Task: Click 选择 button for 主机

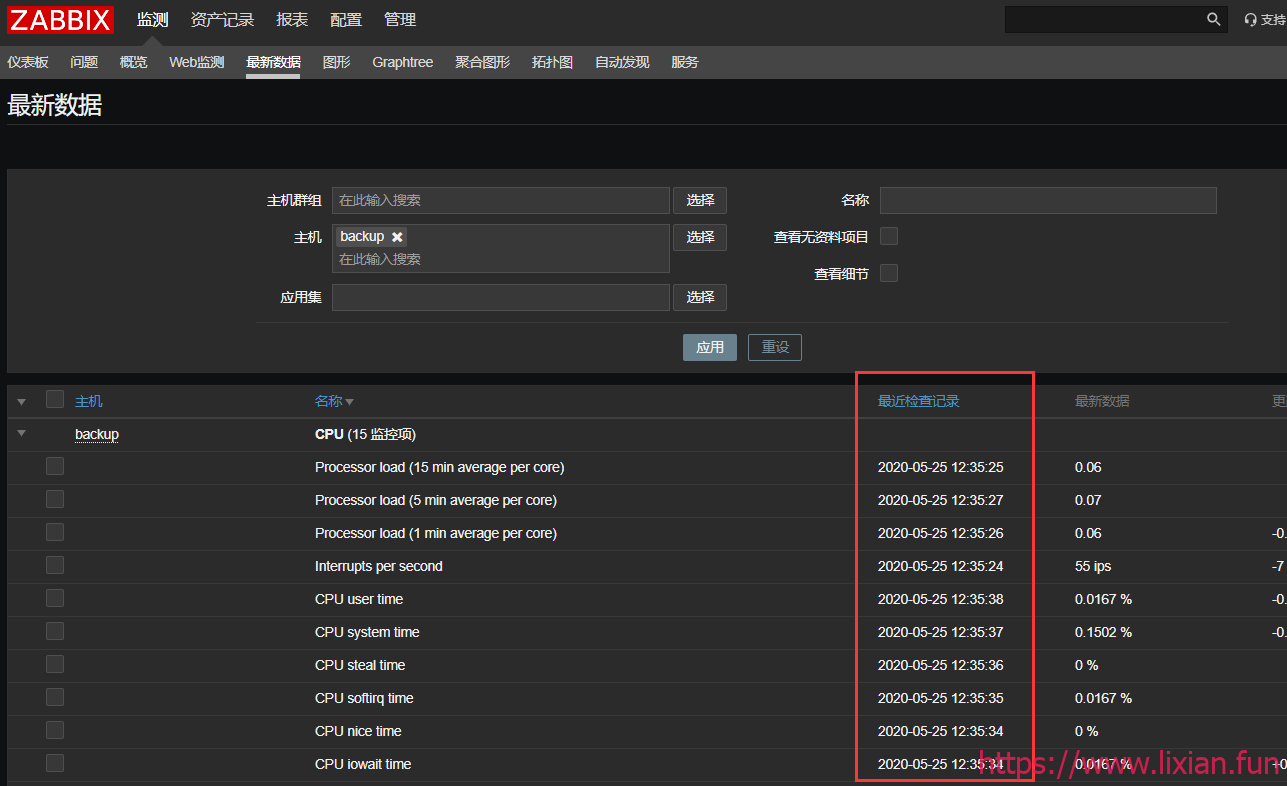Action: click(x=700, y=237)
